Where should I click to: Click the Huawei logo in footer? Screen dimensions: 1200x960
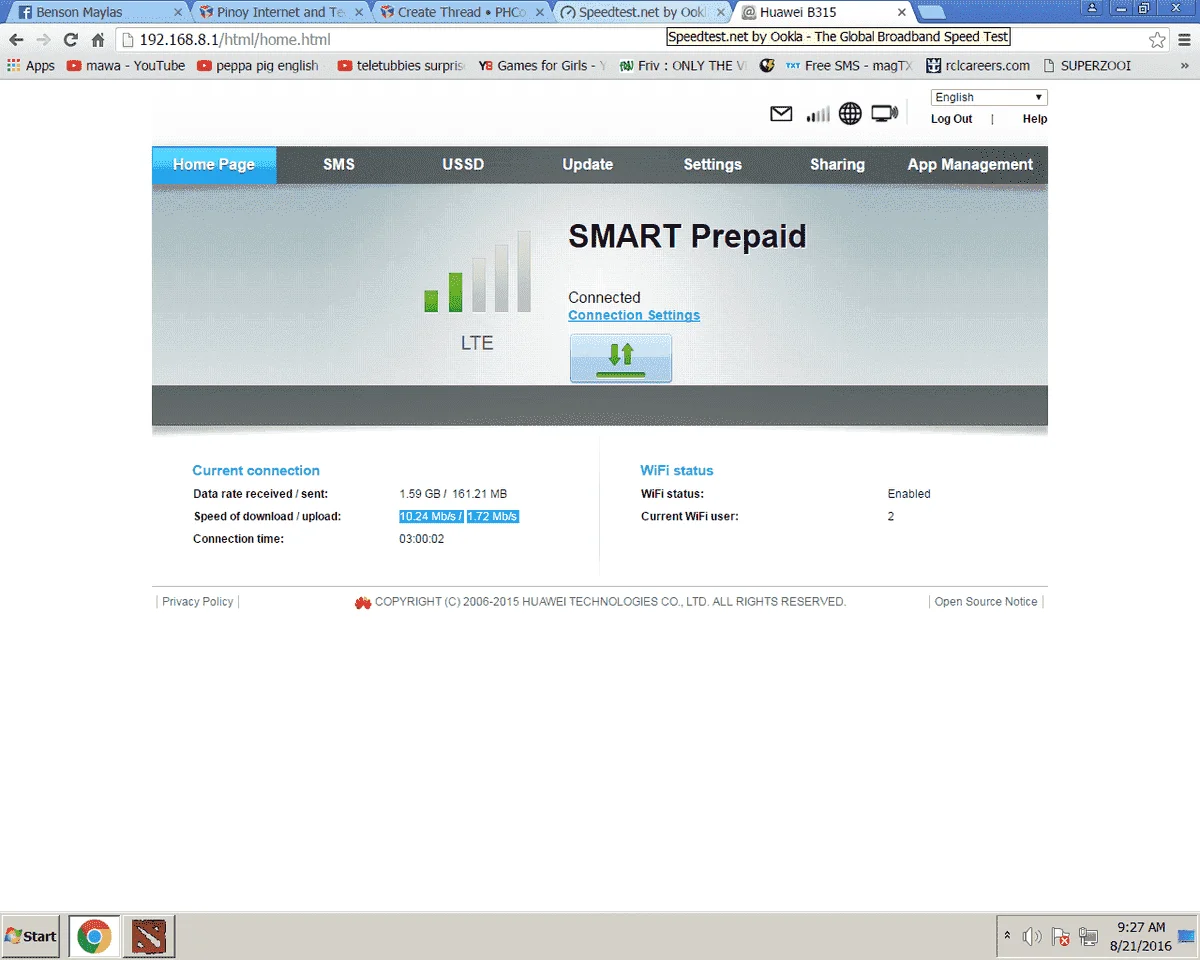tap(363, 602)
